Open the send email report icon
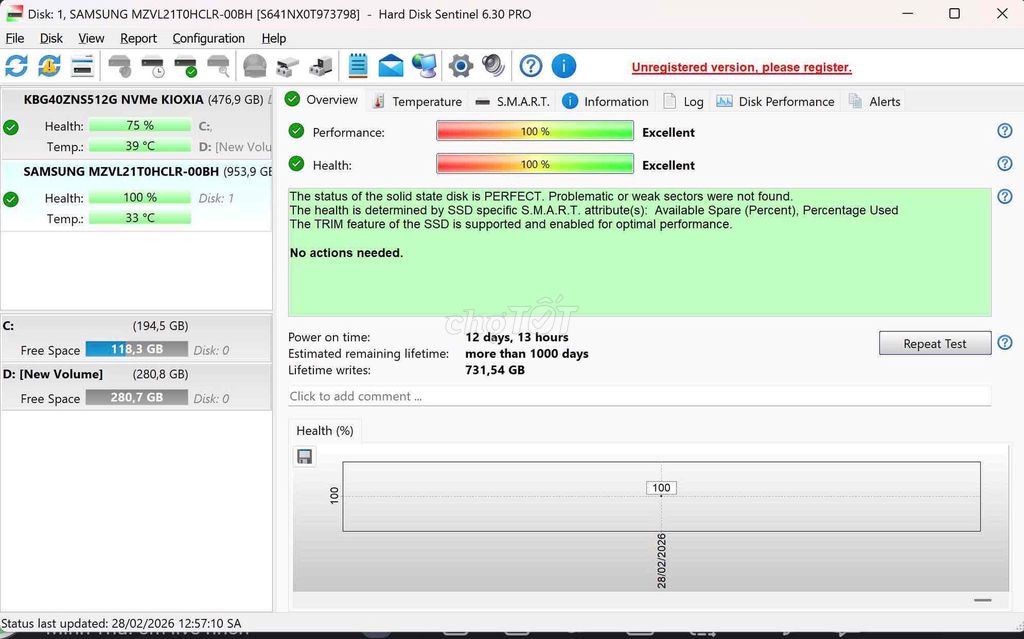This screenshot has height=639, width=1024. pyautogui.click(x=391, y=67)
